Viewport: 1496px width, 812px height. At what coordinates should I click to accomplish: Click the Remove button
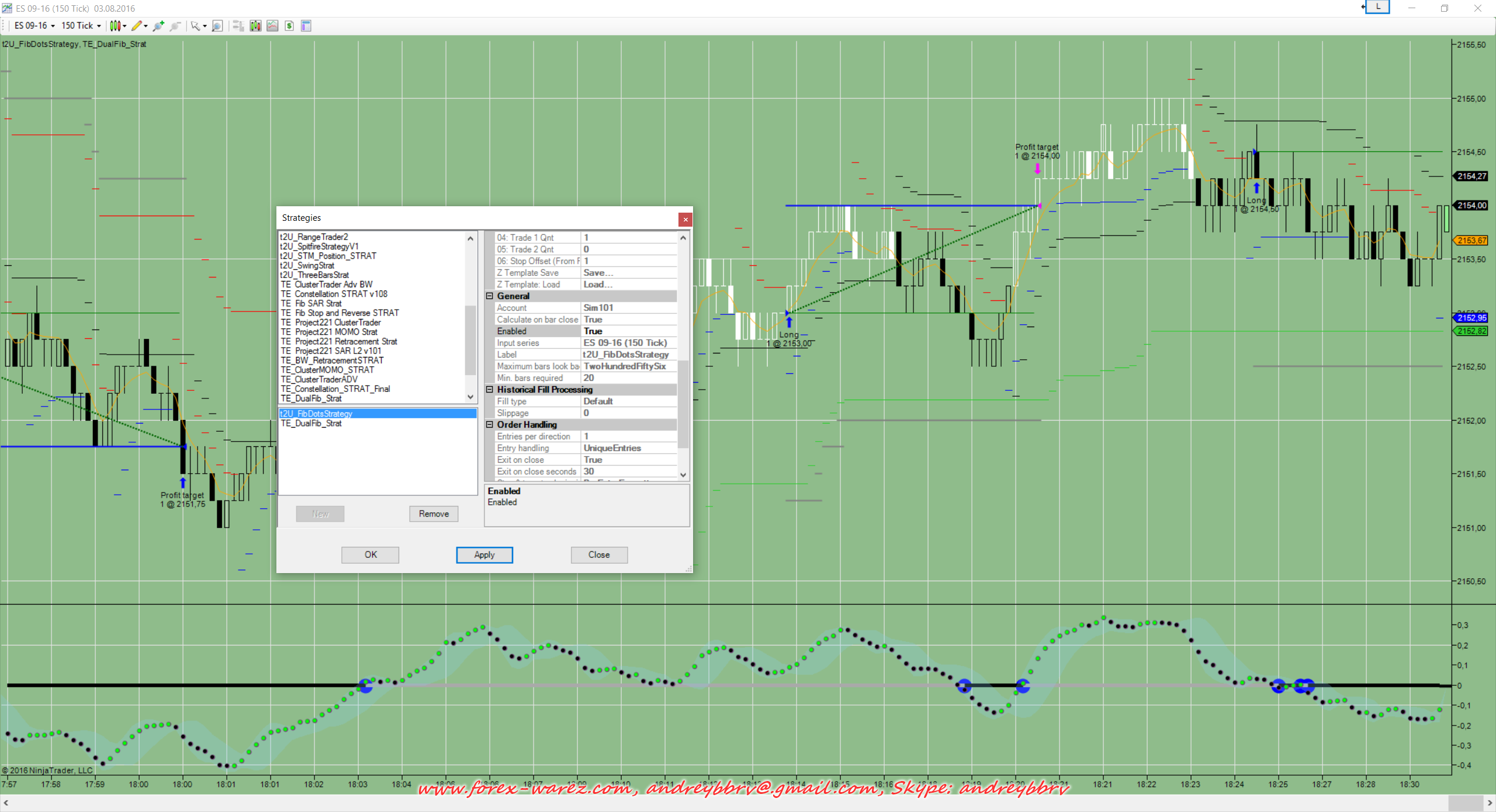point(434,514)
